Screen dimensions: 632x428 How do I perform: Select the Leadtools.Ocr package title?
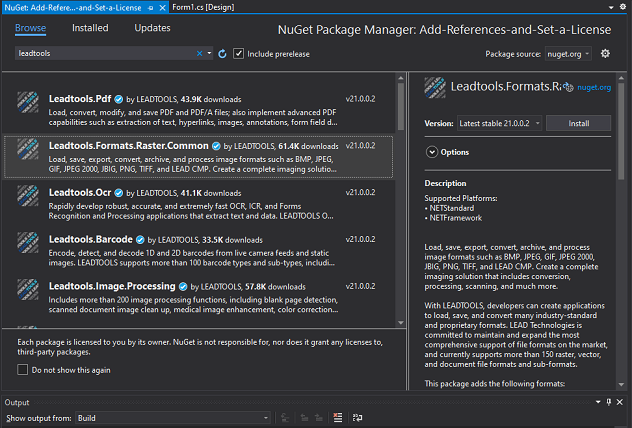[x=80, y=192]
